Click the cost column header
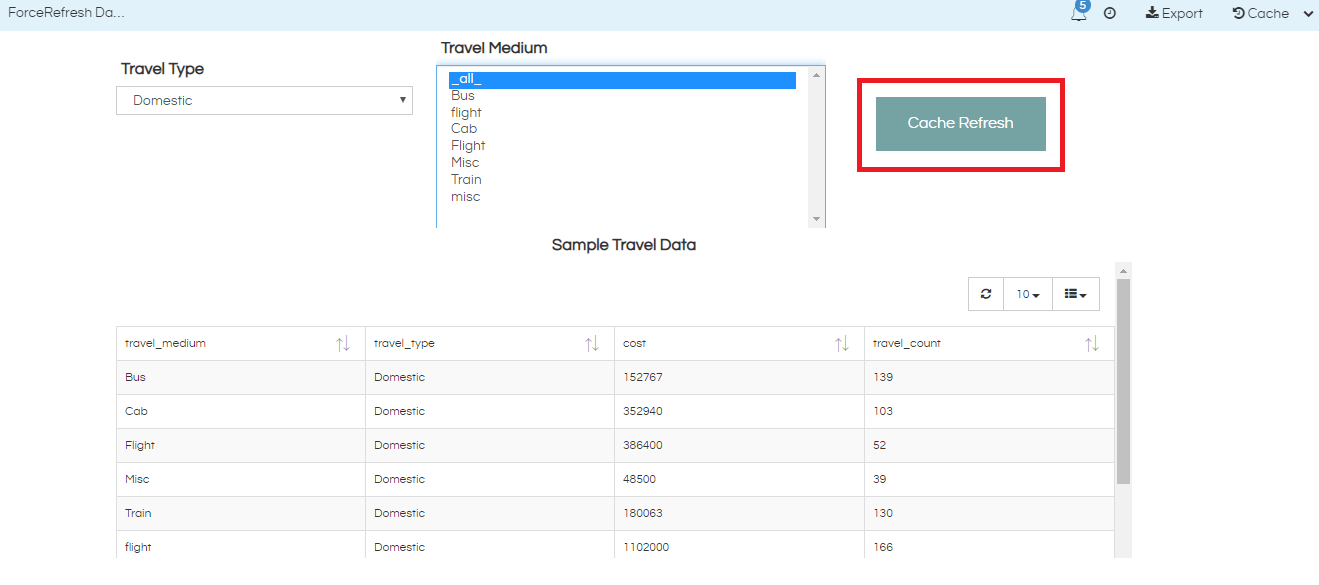This screenshot has height=585, width=1319. click(740, 344)
